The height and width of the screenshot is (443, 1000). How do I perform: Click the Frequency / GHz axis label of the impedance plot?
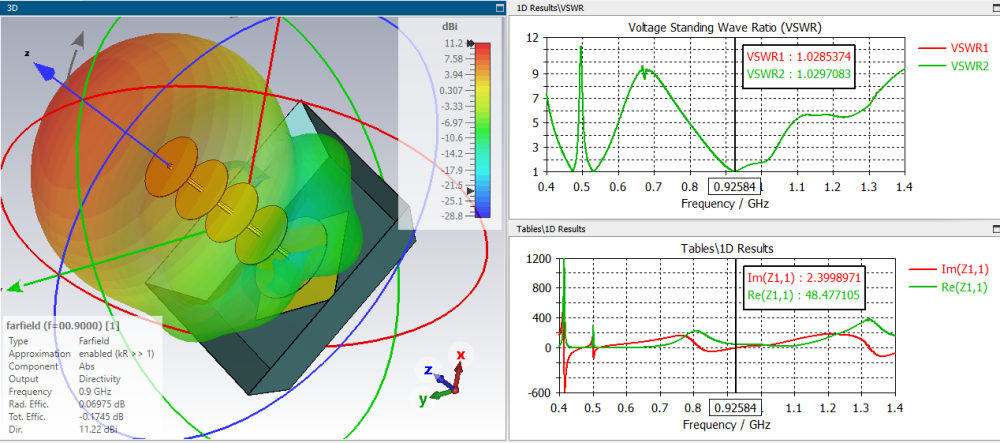(727, 425)
